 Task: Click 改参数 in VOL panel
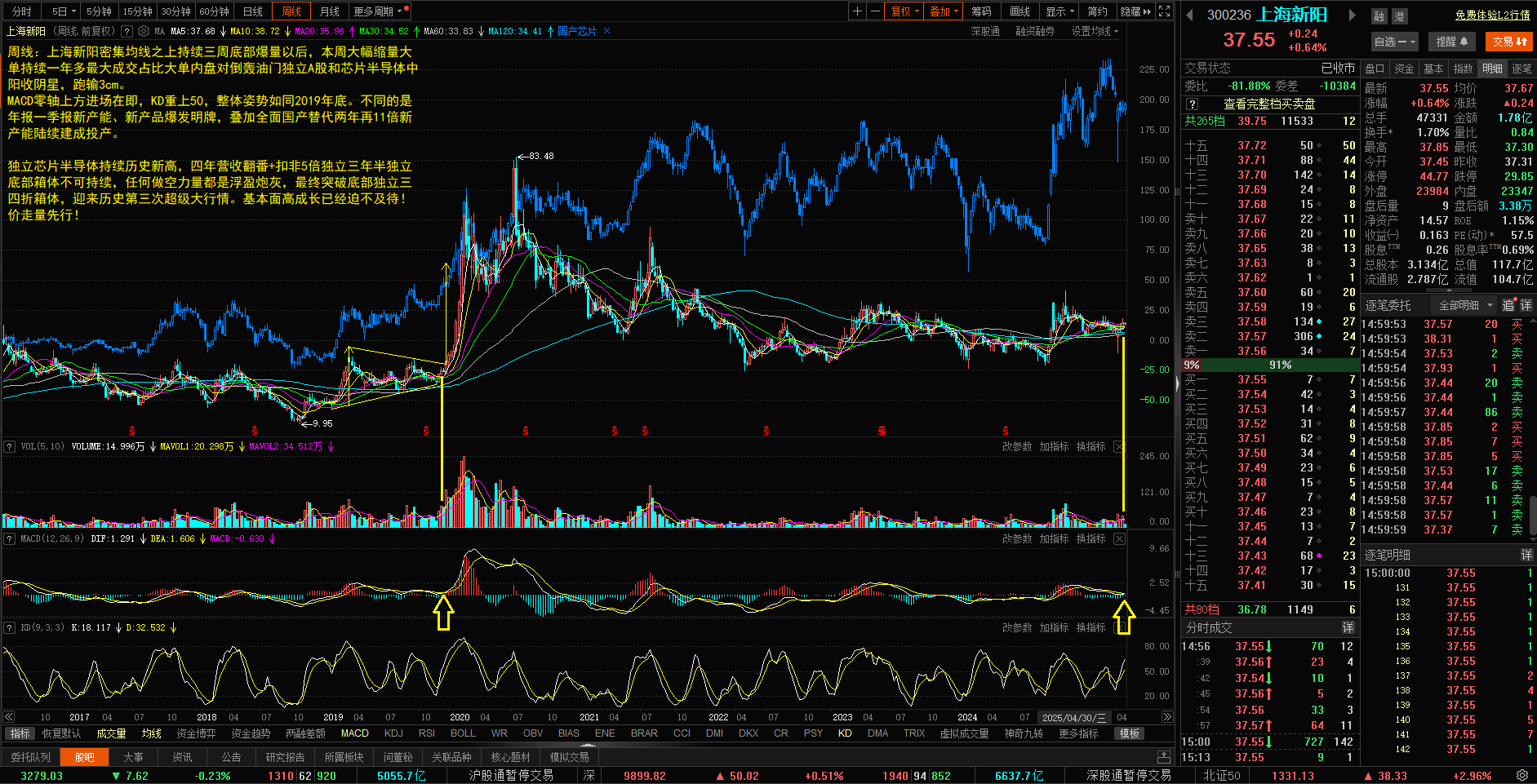tap(1017, 446)
